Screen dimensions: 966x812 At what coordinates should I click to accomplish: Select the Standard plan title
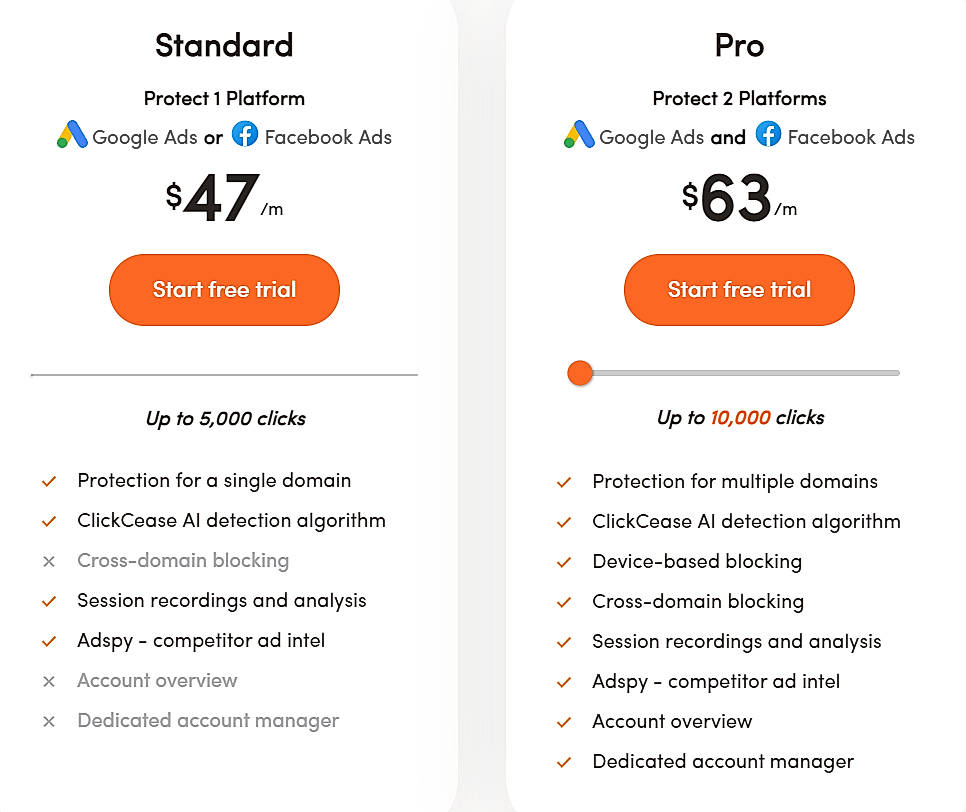[x=223, y=45]
